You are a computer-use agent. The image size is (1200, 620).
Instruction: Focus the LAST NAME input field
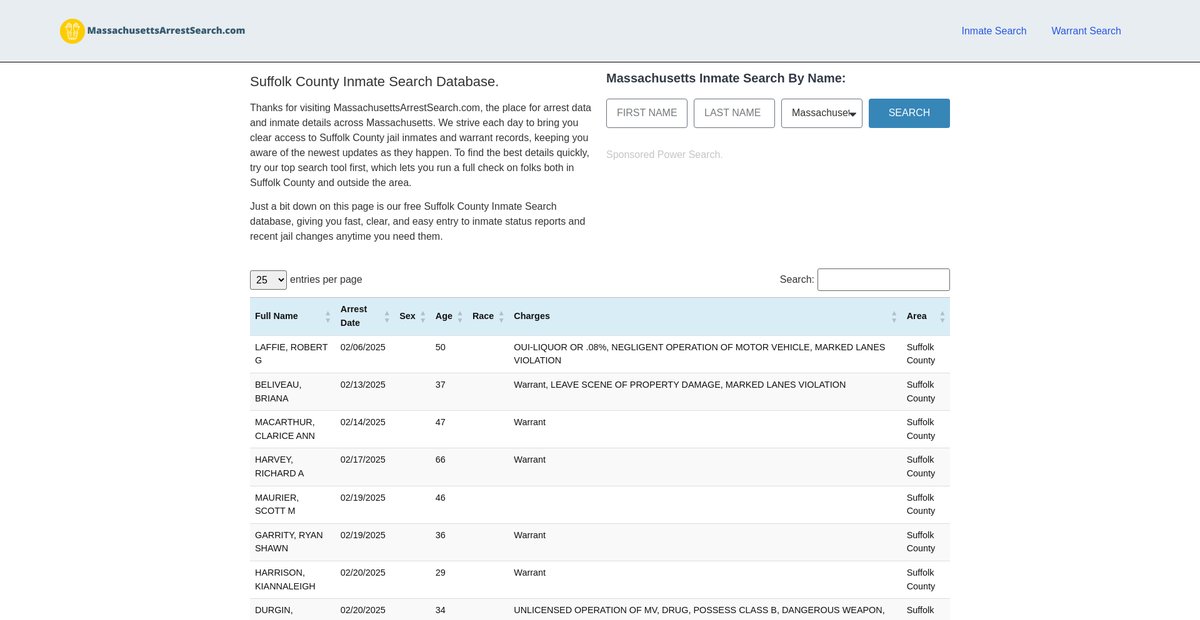click(733, 113)
